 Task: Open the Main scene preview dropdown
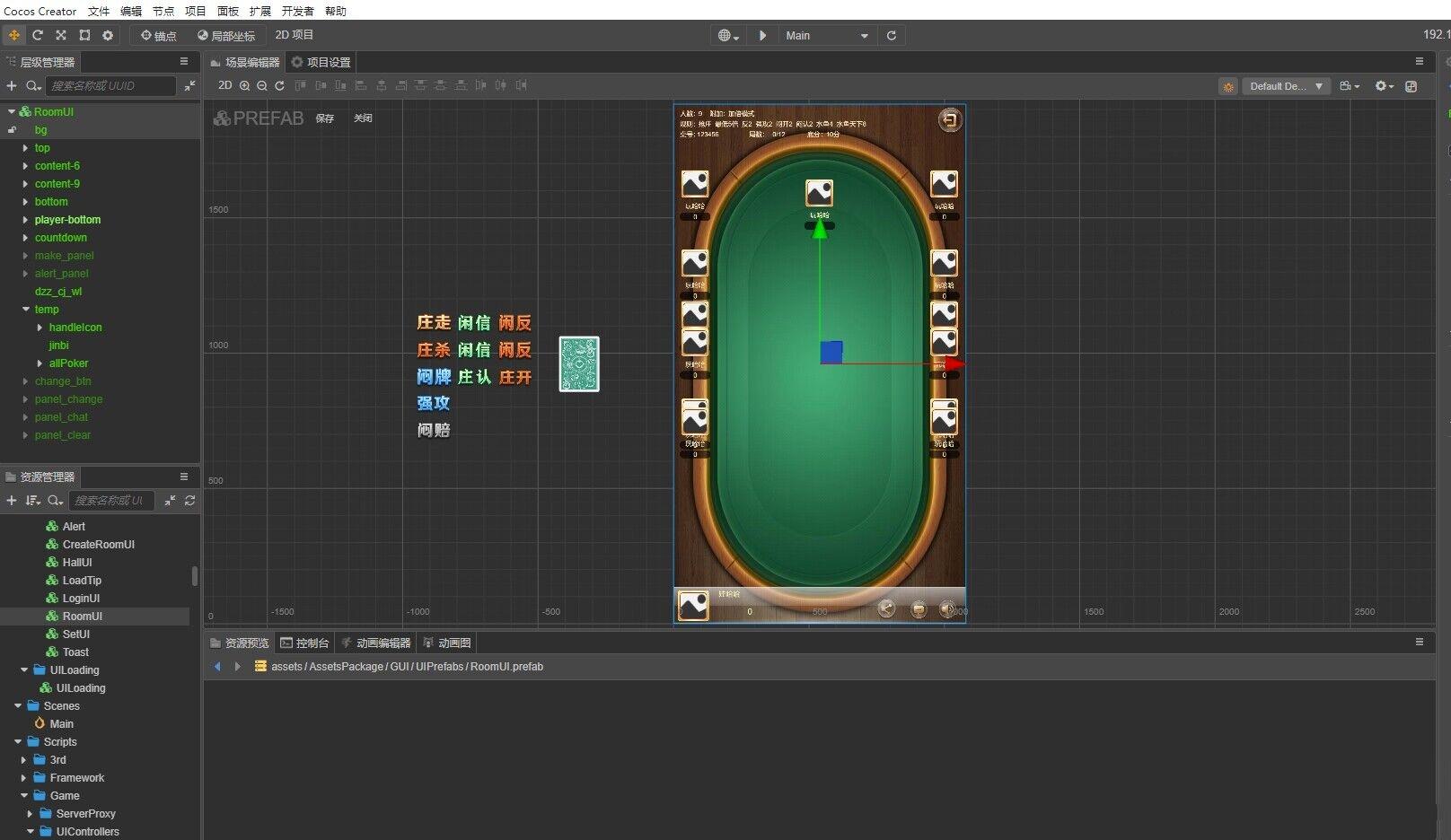(x=826, y=35)
